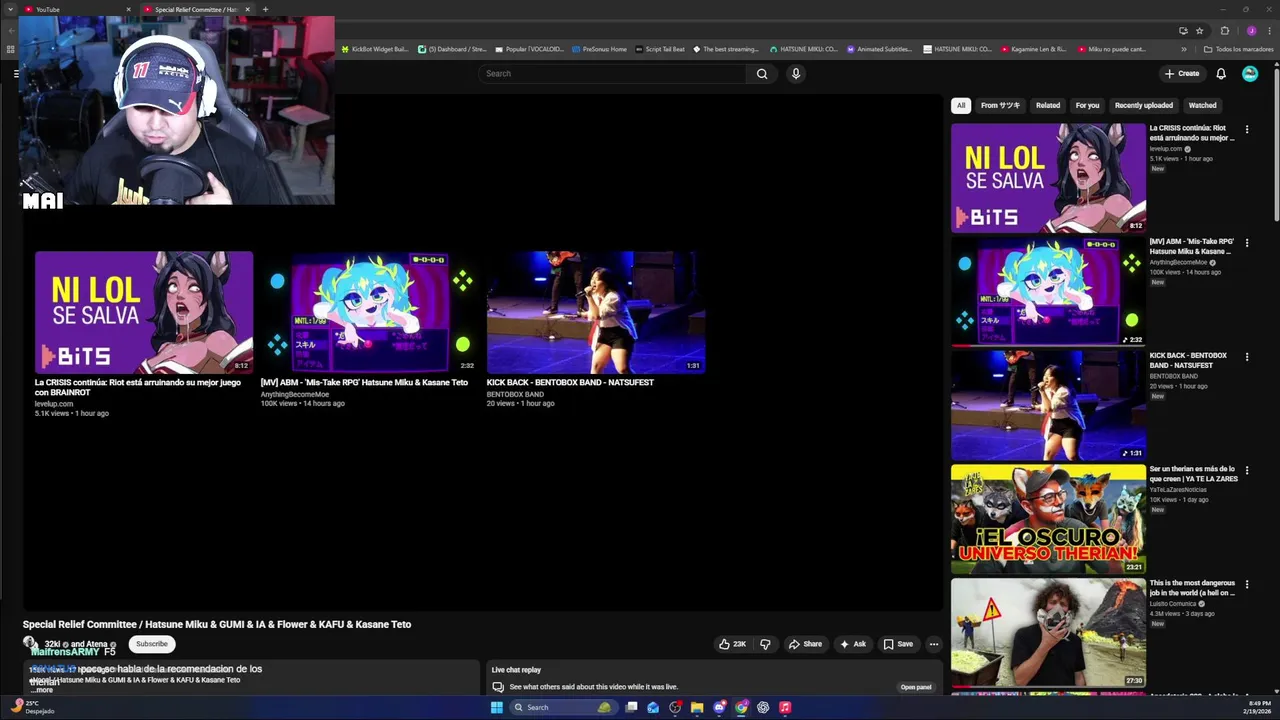This screenshot has height=720, width=1280.
Task: Open options for La CRISIS continúa sidebar video
Action: 1247,129
